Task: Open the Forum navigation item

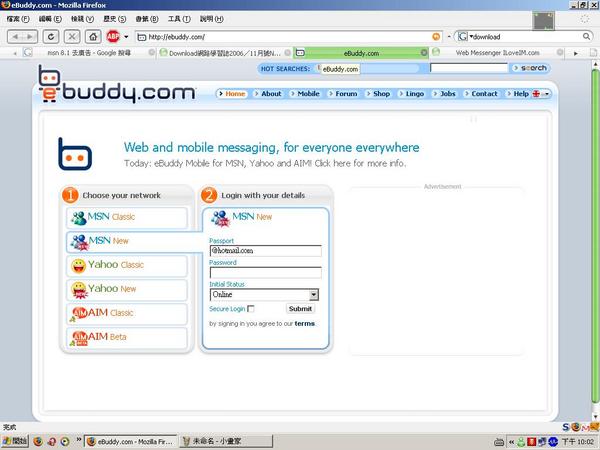Action: (x=342, y=94)
